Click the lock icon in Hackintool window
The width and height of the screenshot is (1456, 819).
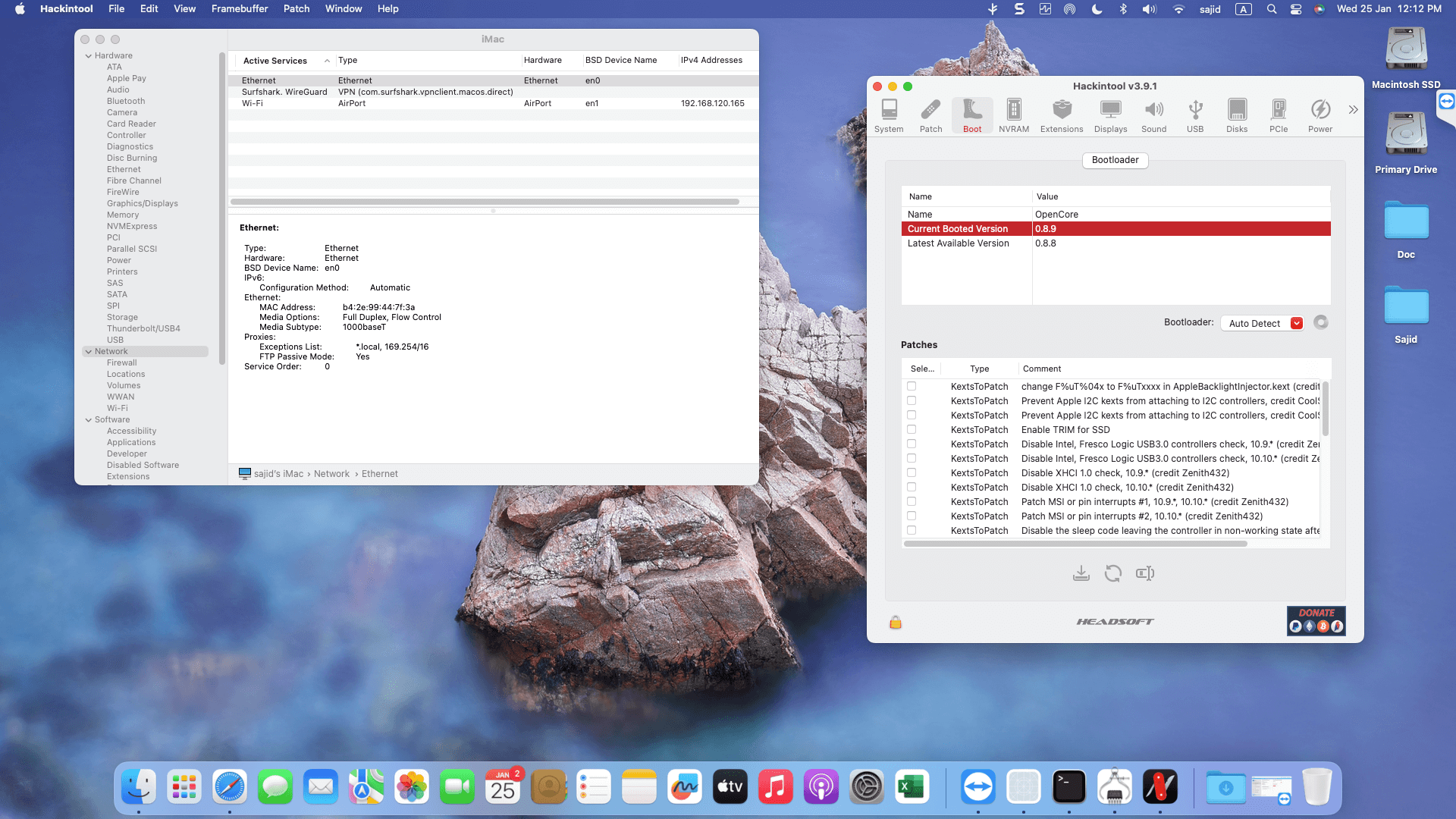(896, 623)
